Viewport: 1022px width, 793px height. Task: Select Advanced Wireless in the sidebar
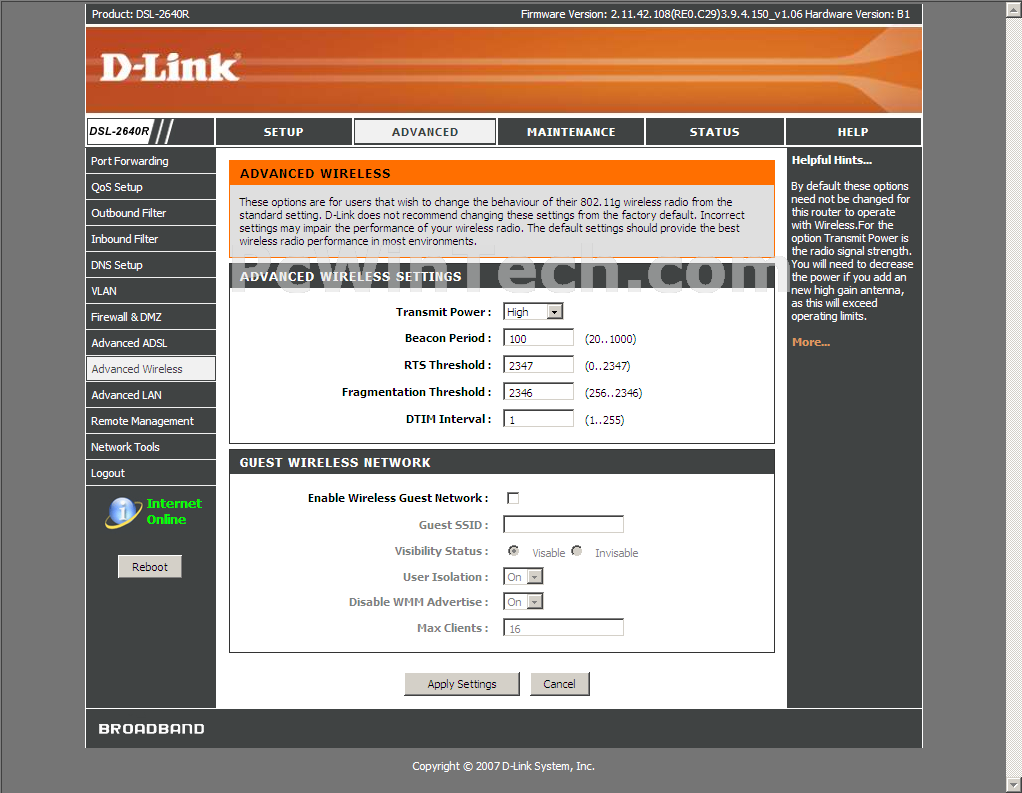point(151,369)
